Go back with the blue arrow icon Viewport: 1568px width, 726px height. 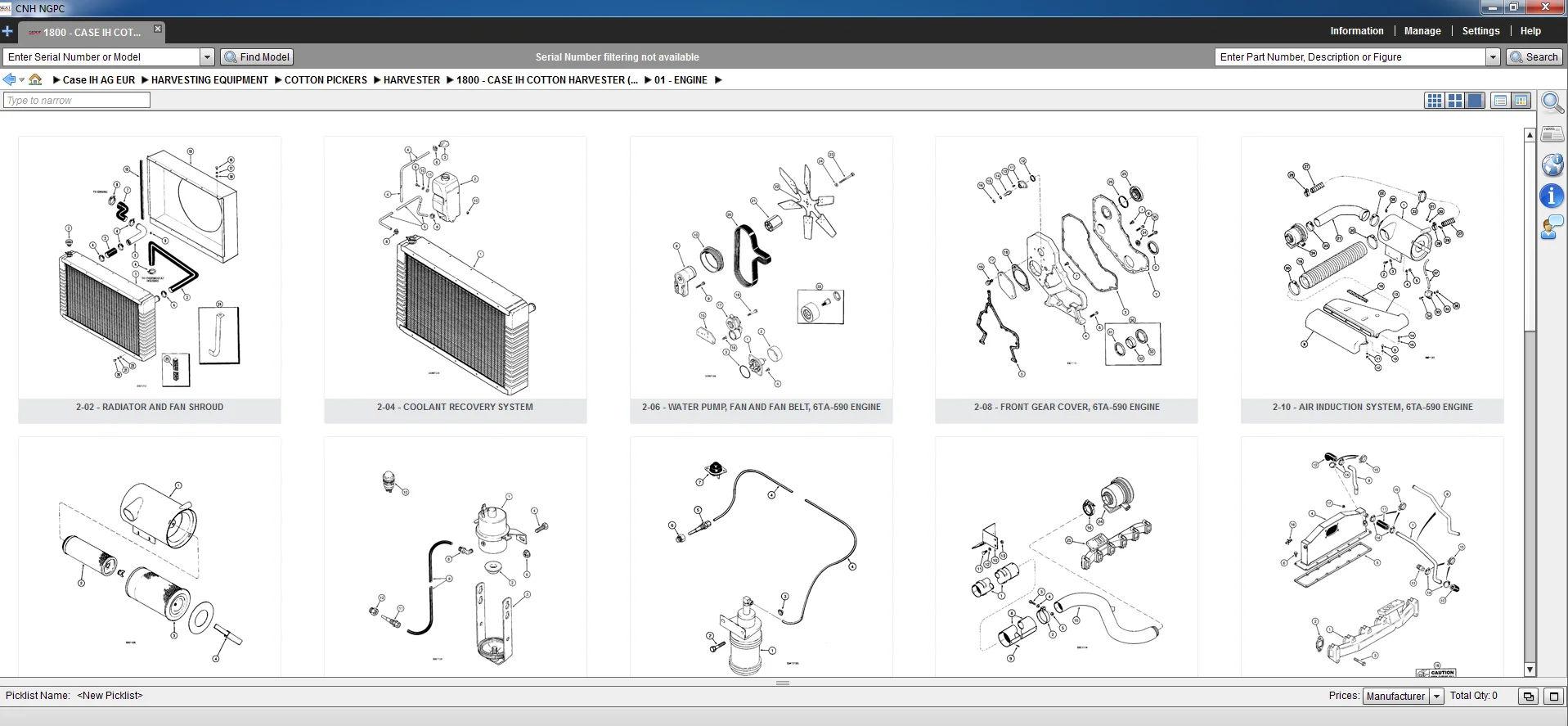point(9,79)
